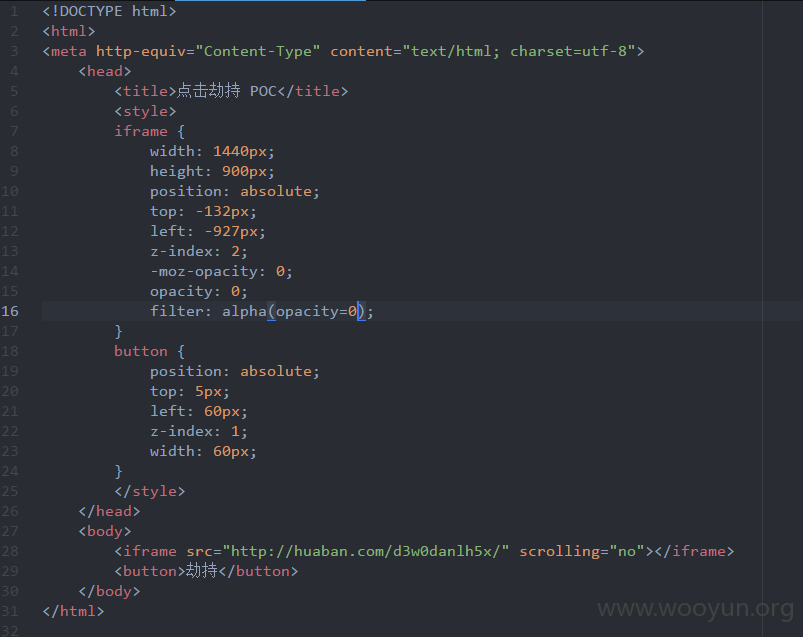Click the iframe CSS selector
The image size is (803, 637).
(141, 131)
